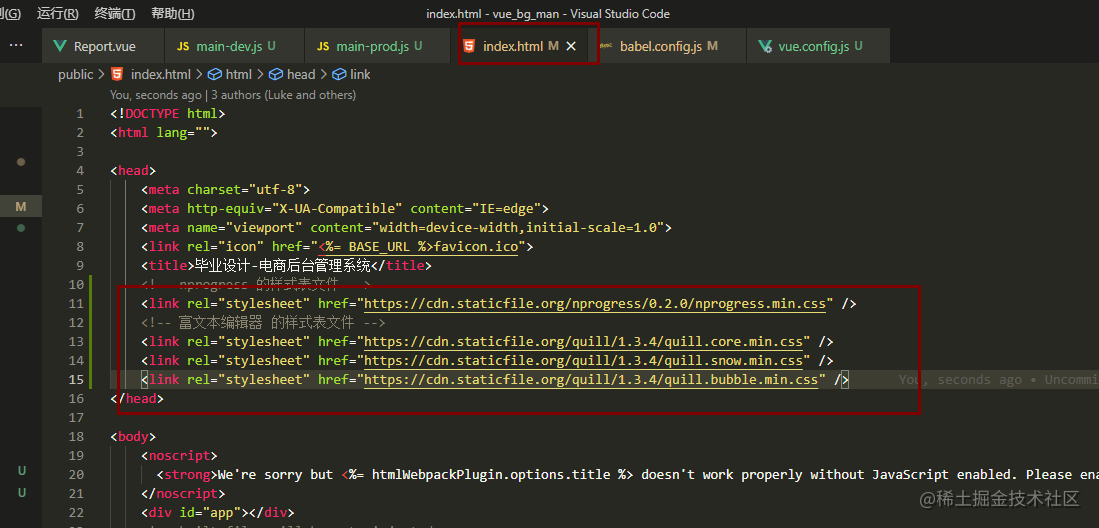1099x528 pixels.
Task: Open the quill.snow.min.css CDN link
Action: point(583,360)
